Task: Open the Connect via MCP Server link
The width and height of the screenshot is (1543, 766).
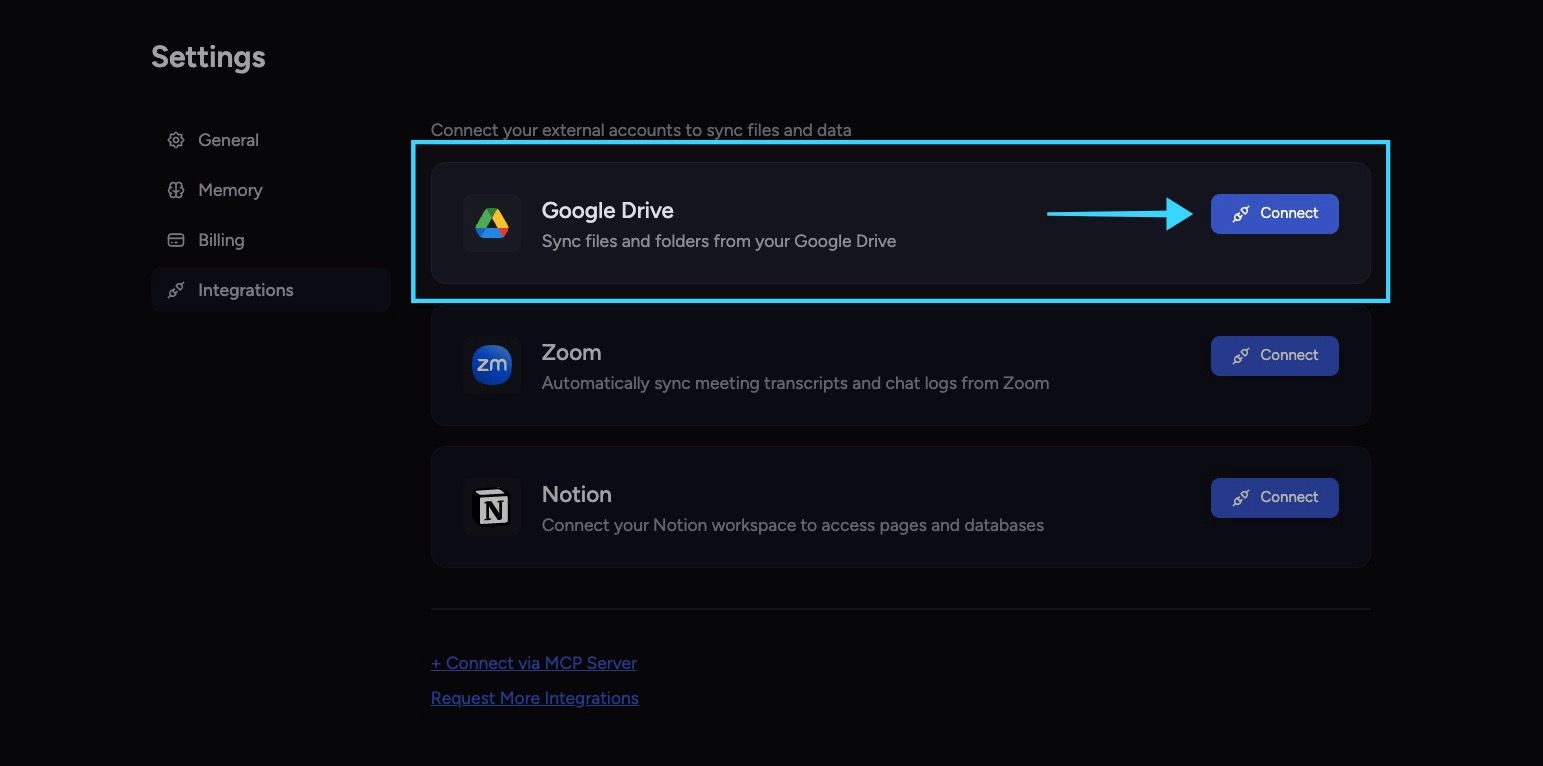Action: pyautogui.click(x=534, y=663)
